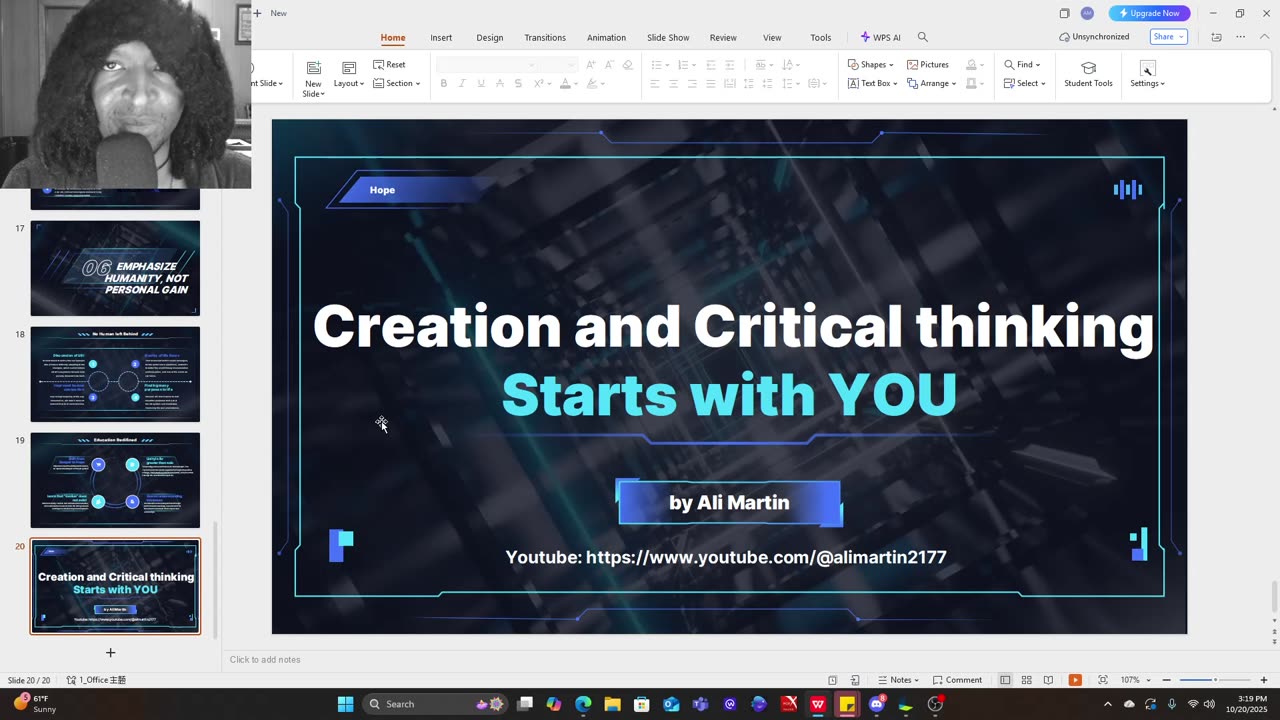This screenshot has height=720, width=1280.
Task: Click the 'Click to add notes' field
Action: [x=265, y=659]
